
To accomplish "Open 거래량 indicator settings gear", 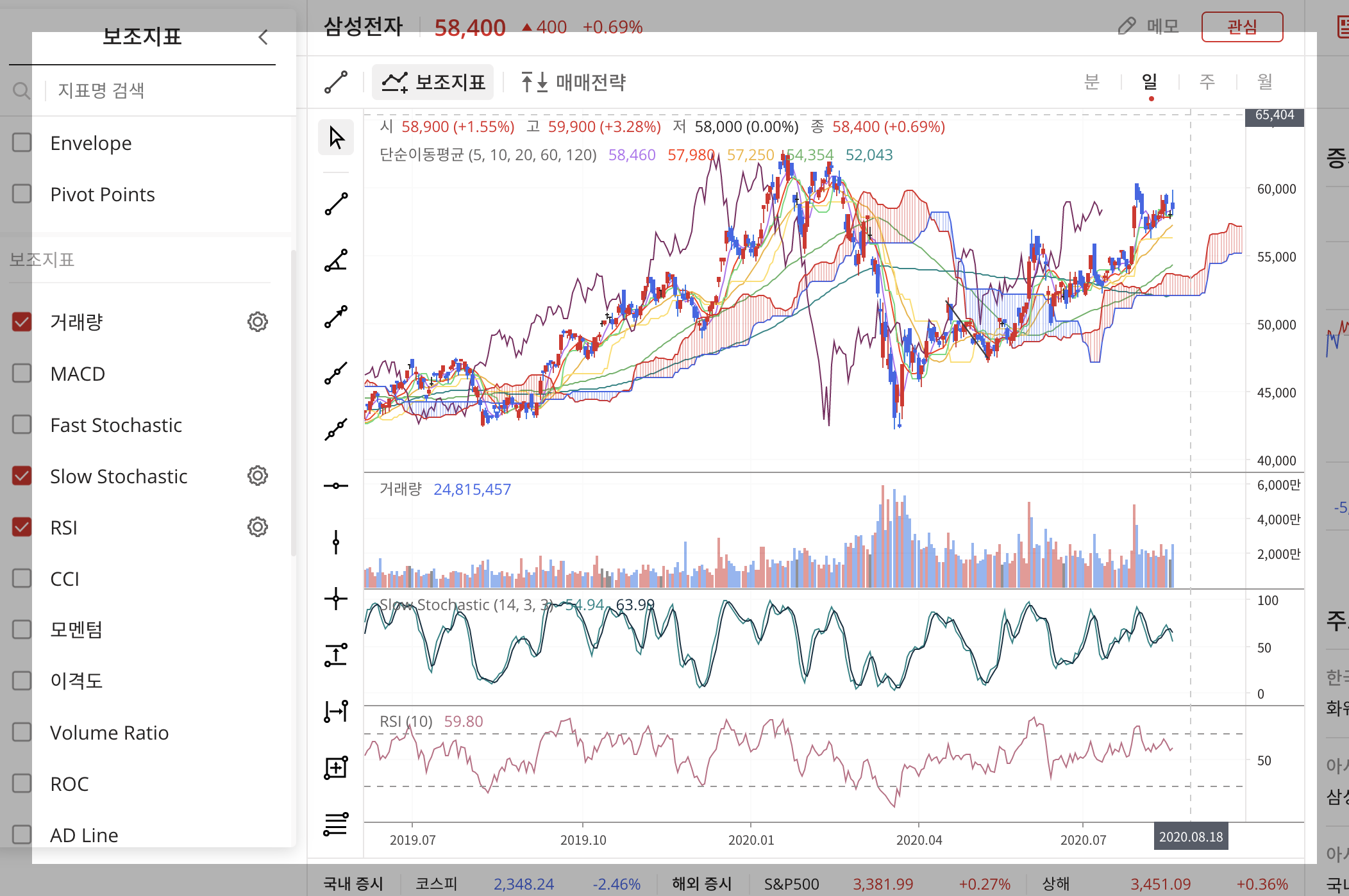I will point(257,322).
